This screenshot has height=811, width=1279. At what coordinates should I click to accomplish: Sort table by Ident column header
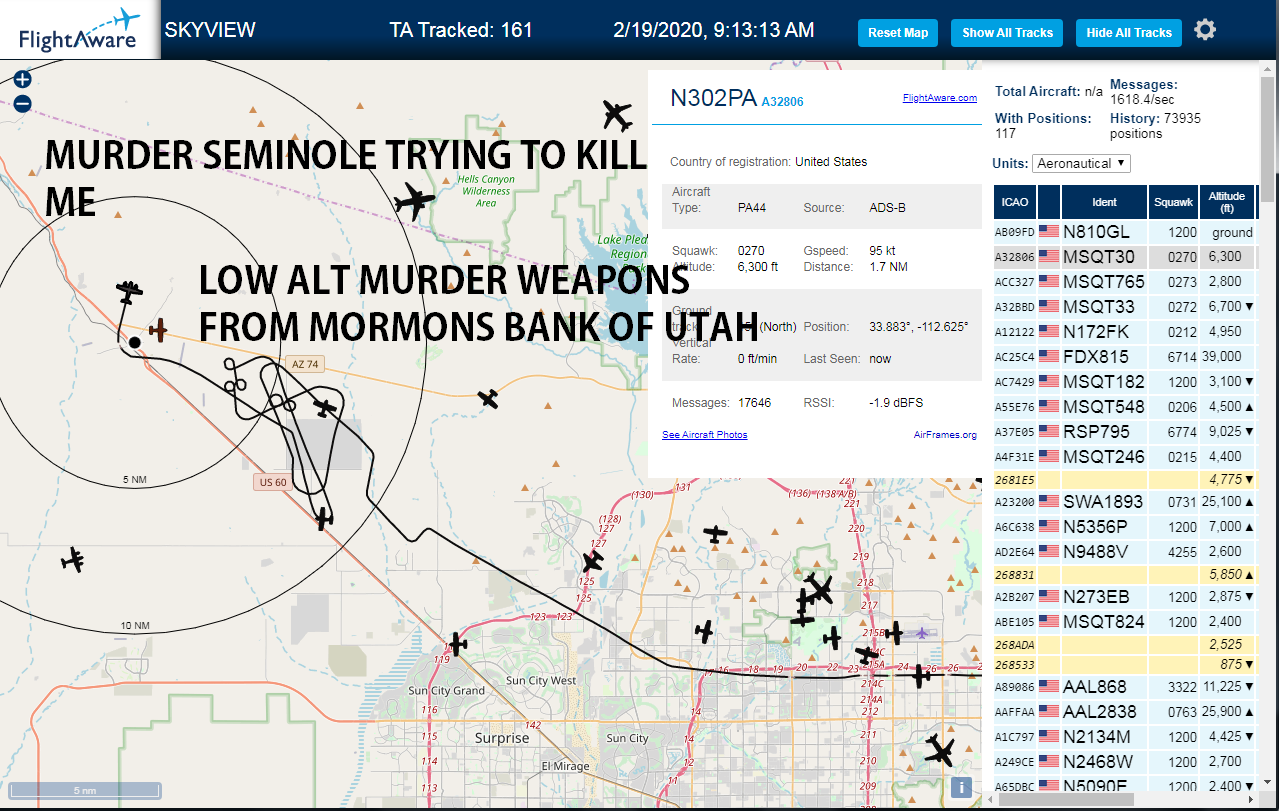click(x=1104, y=202)
